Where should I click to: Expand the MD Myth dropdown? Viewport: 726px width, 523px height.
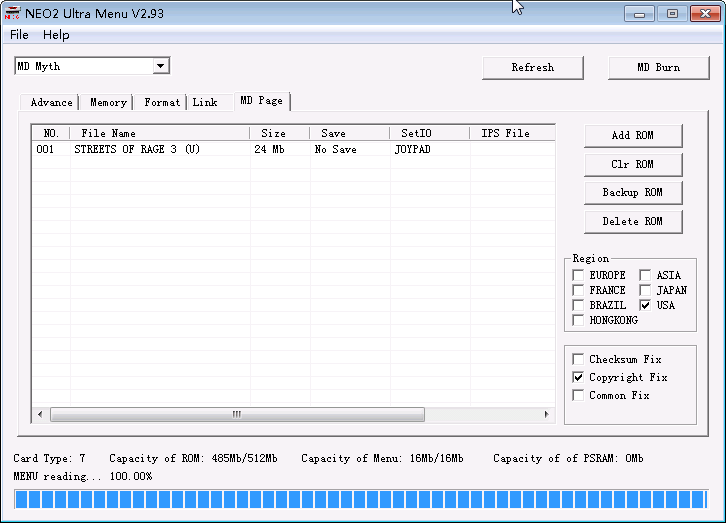[x=160, y=66]
